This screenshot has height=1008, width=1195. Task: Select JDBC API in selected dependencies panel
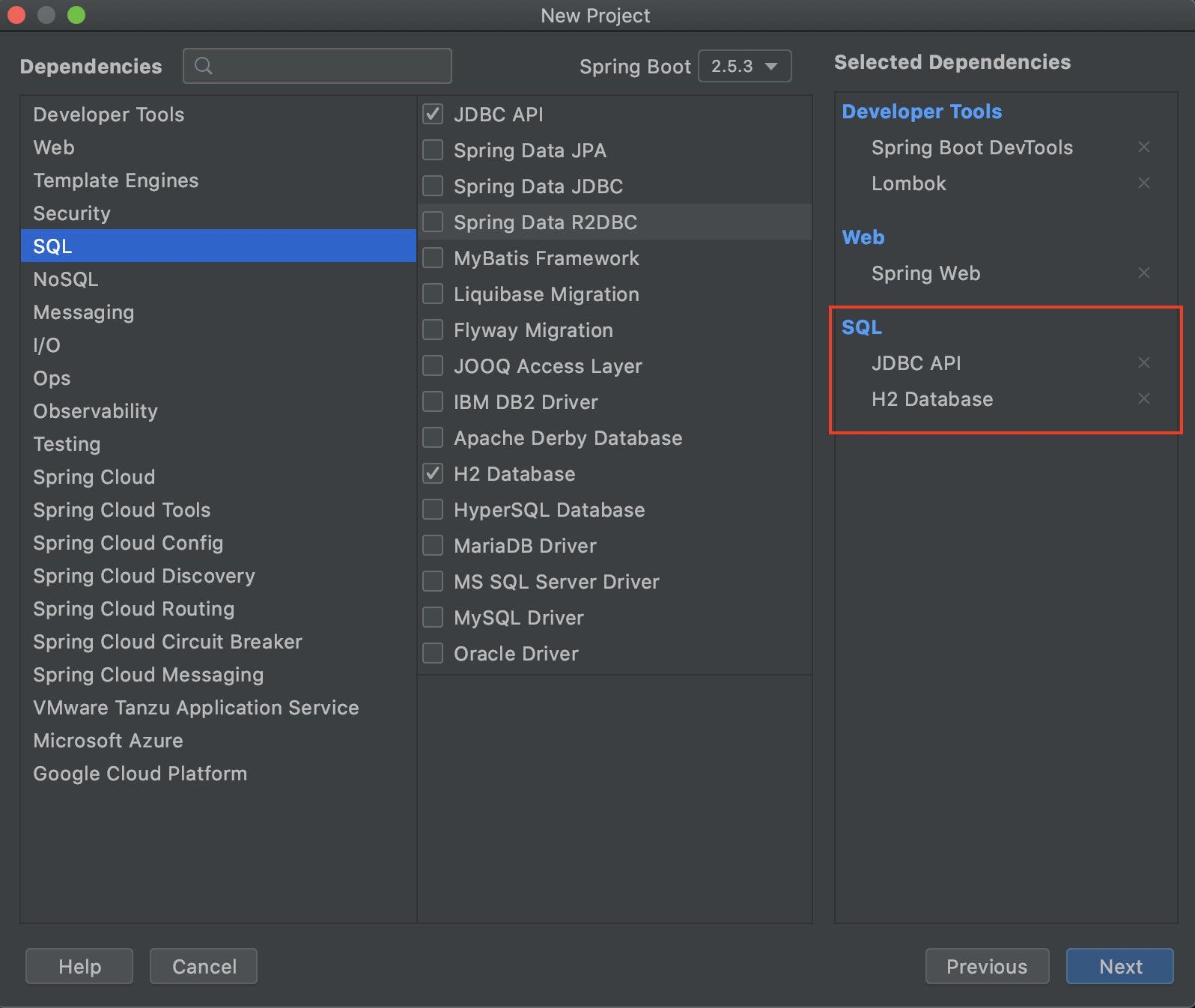pos(916,362)
